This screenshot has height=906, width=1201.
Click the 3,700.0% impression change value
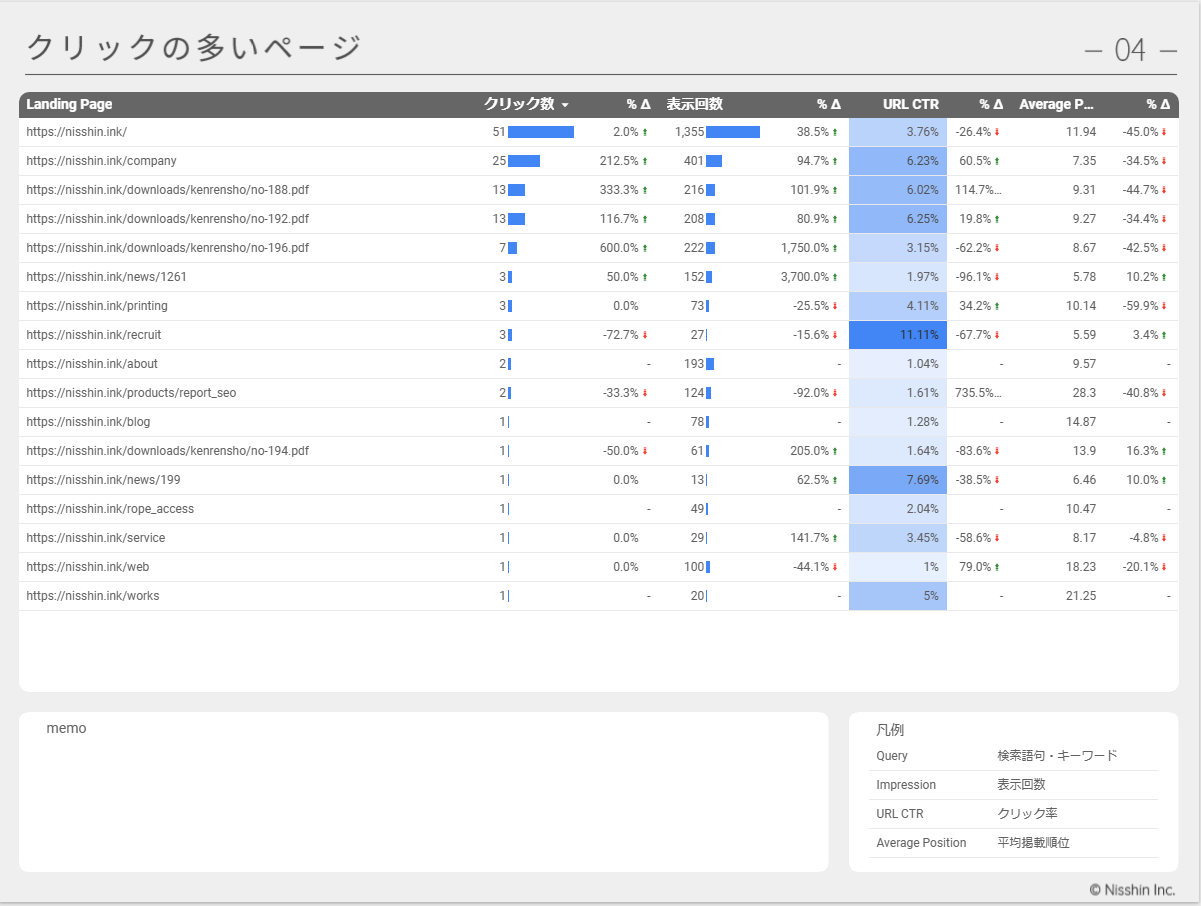tap(805, 277)
